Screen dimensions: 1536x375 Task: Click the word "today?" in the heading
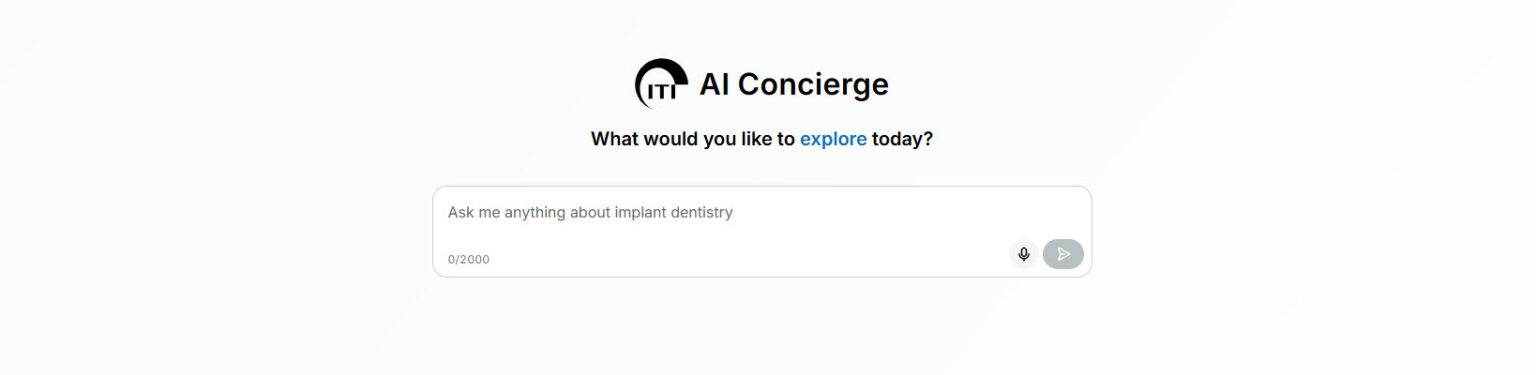point(902,139)
